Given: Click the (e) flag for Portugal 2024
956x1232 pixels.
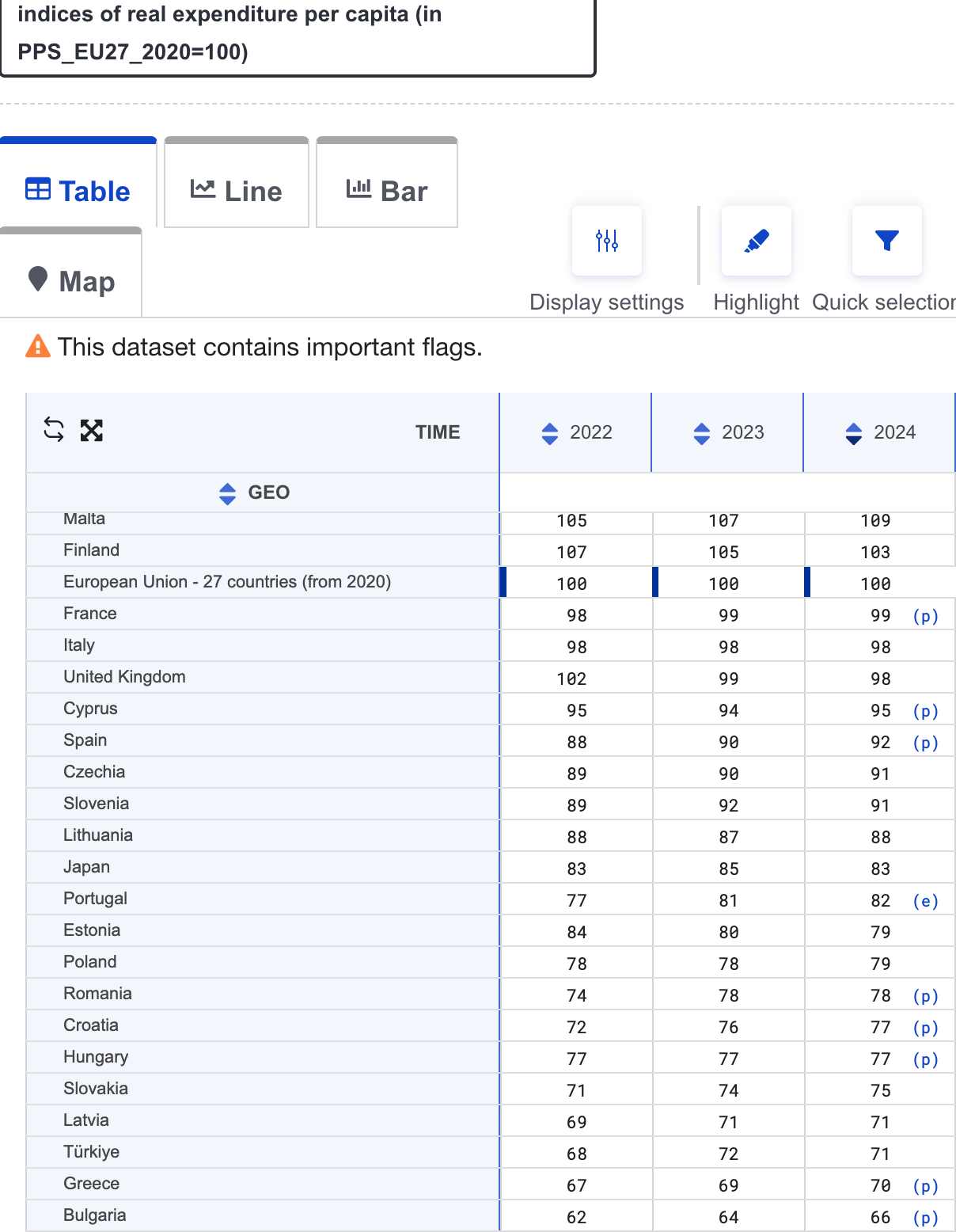Looking at the screenshot, I should tap(925, 901).
